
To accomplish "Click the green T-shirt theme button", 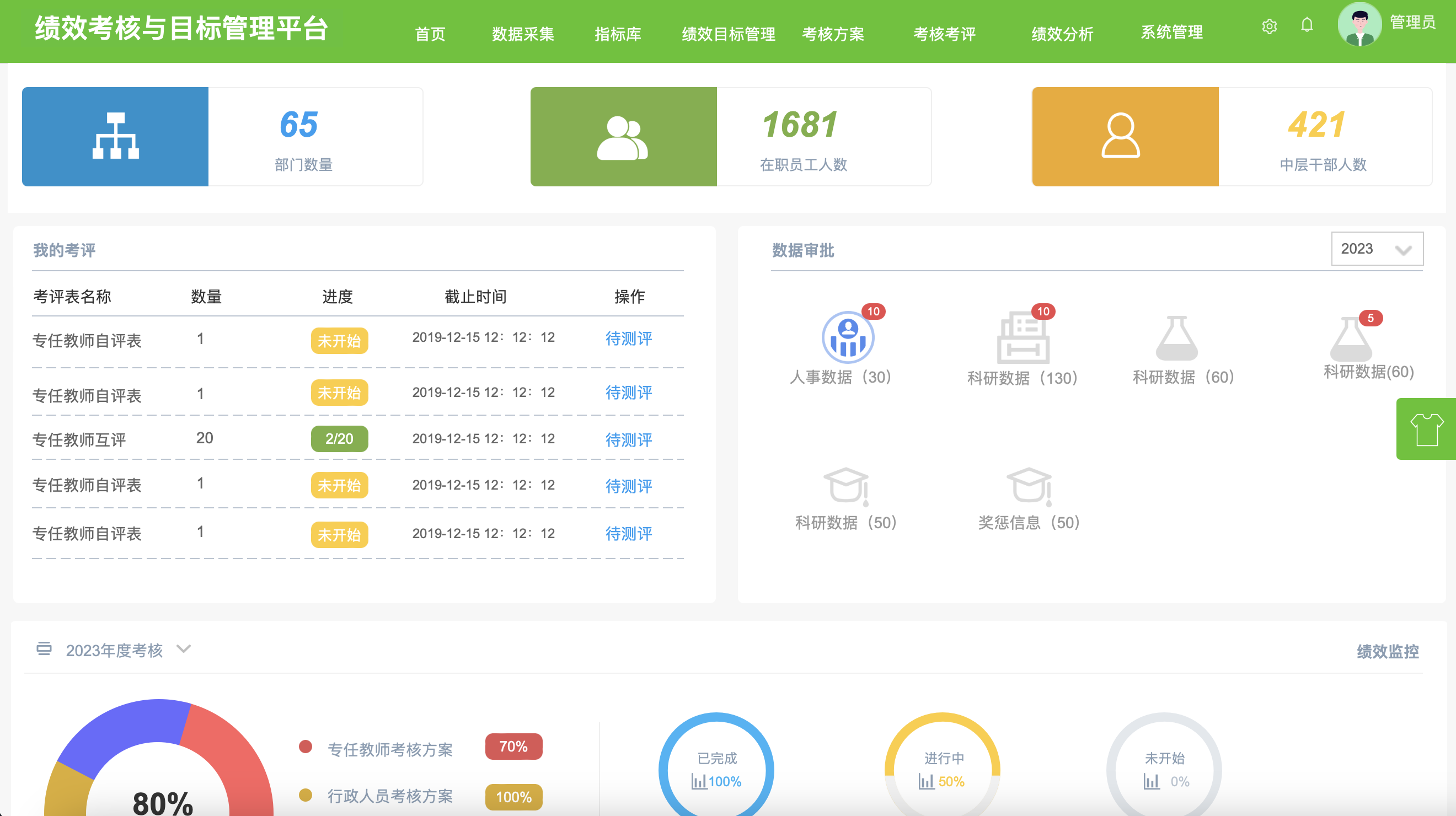I will (1426, 429).
